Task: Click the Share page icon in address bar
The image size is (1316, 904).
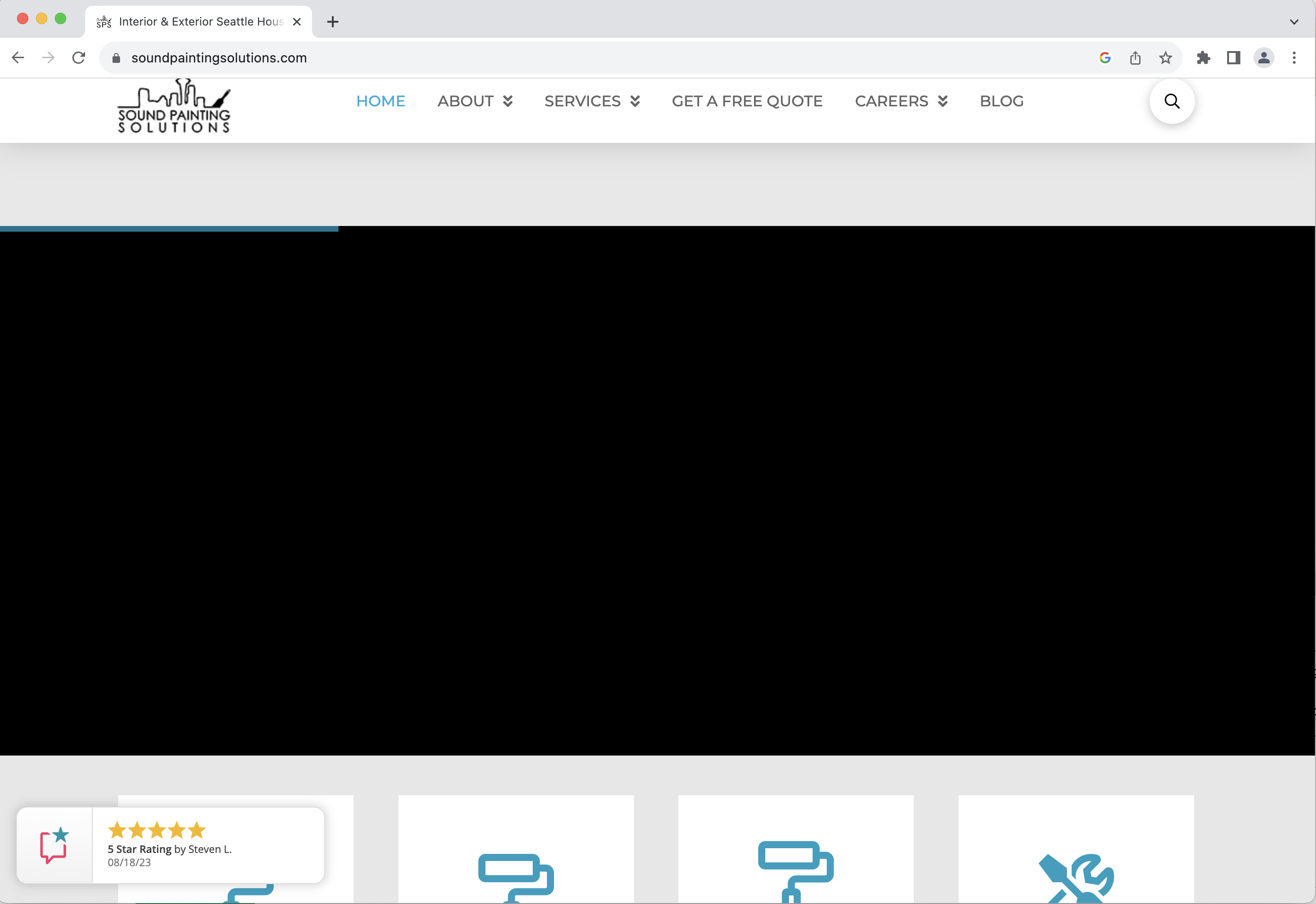Action: coord(1135,58)
